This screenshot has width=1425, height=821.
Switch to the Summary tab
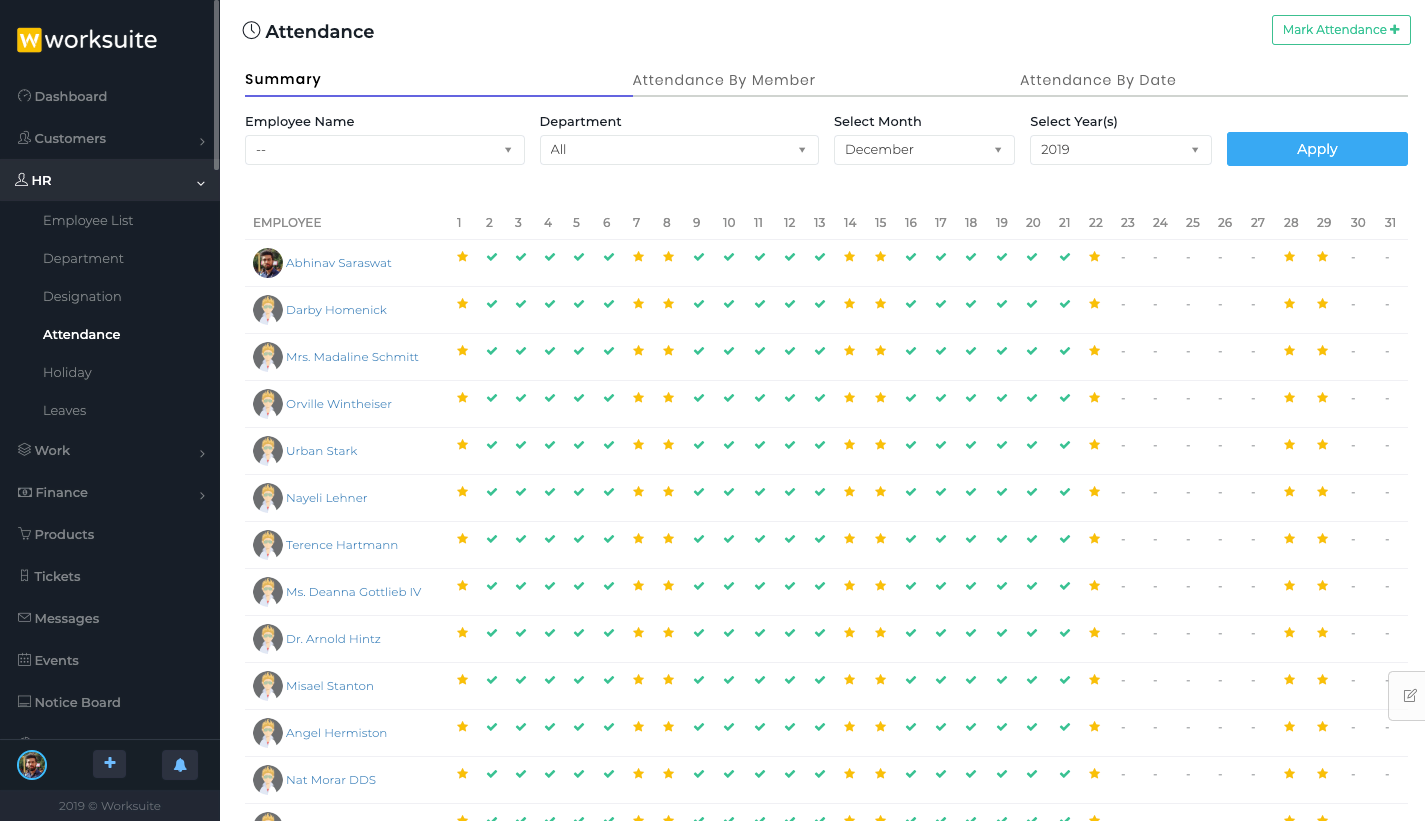[x=283, y=79]
